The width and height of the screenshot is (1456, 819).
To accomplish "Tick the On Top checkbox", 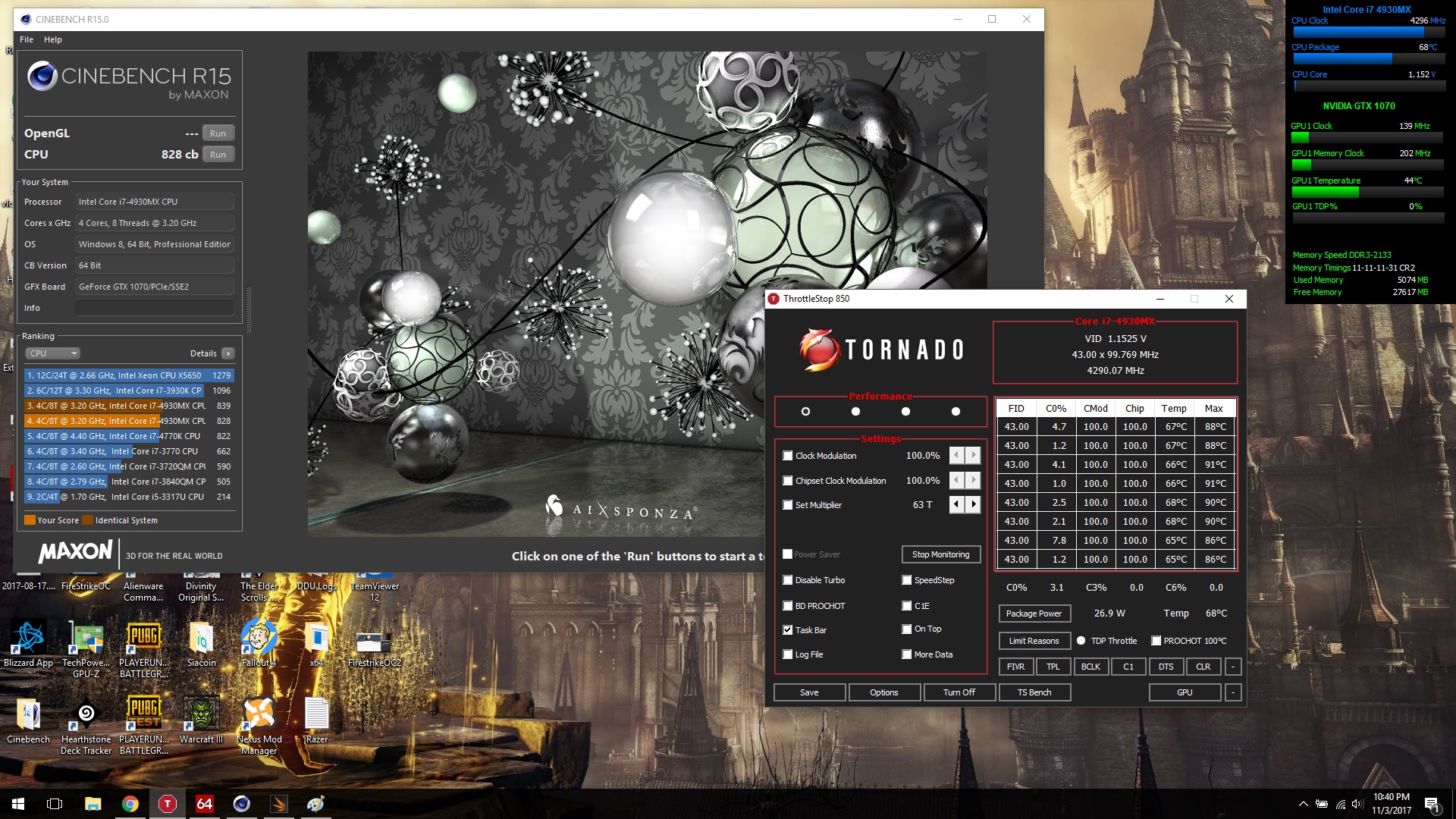I will click(x=907, y=629).
